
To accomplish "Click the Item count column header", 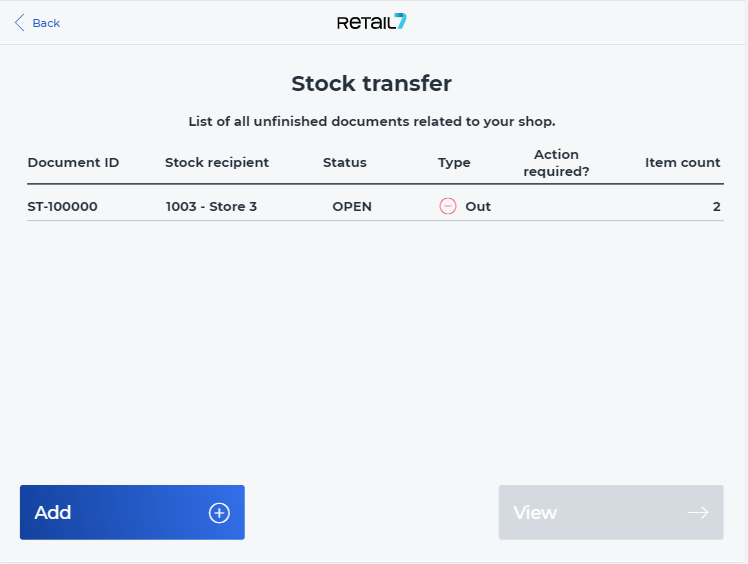I will coord(683,163).
